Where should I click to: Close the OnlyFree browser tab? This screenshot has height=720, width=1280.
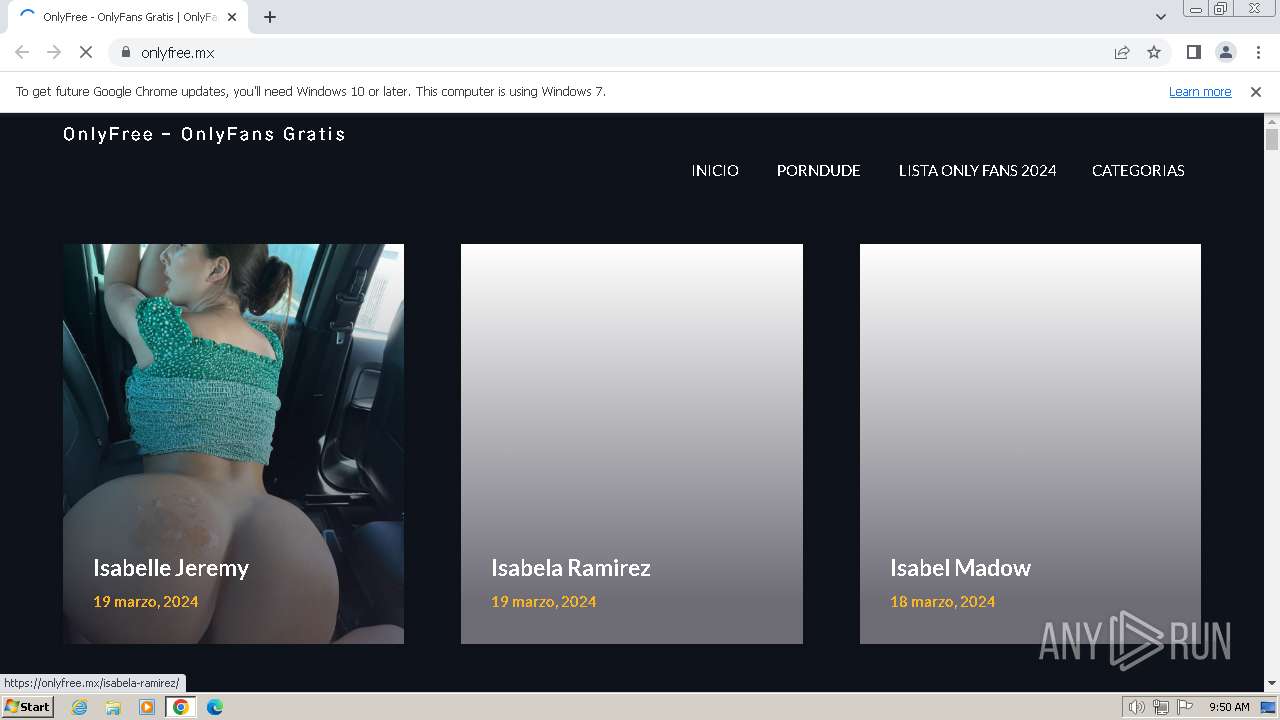click(x=232, y=17)
